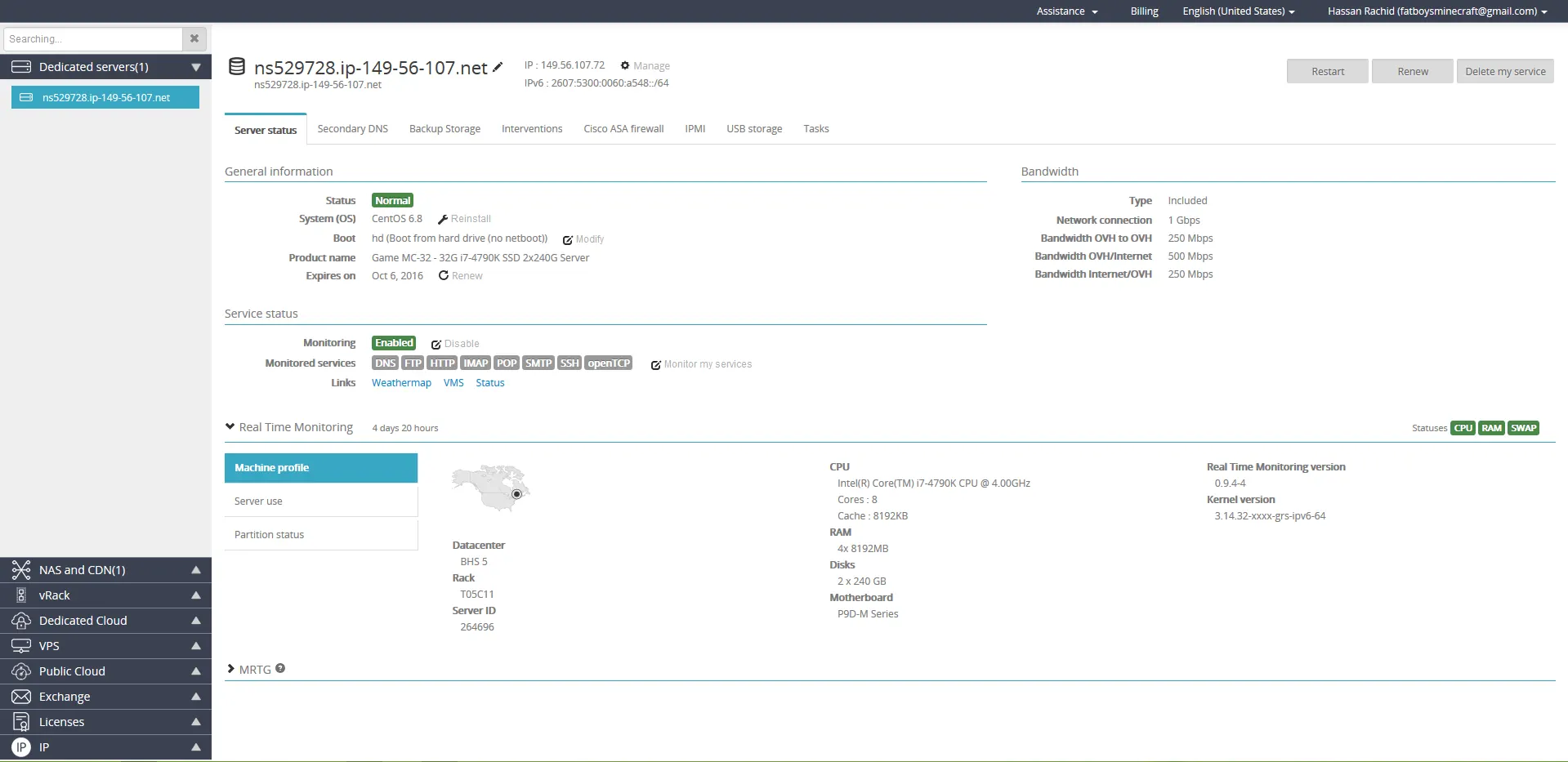Image resolution: width=1568 pixels, height=762 pixels.
Task: Switch to the Tasks tab
Action: [816, 129]
